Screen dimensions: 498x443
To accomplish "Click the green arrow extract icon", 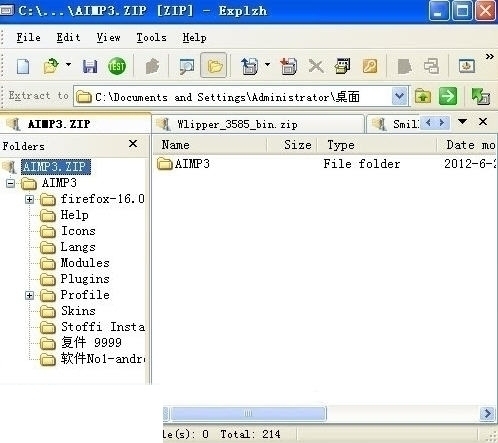I will [448, 96].
